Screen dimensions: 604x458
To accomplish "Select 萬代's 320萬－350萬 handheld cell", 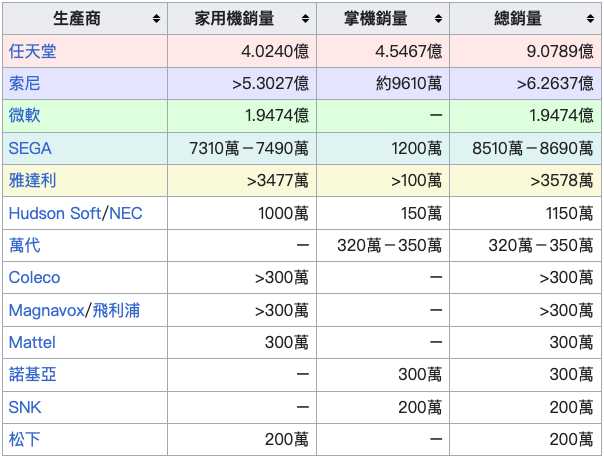I will coord(383,245).
